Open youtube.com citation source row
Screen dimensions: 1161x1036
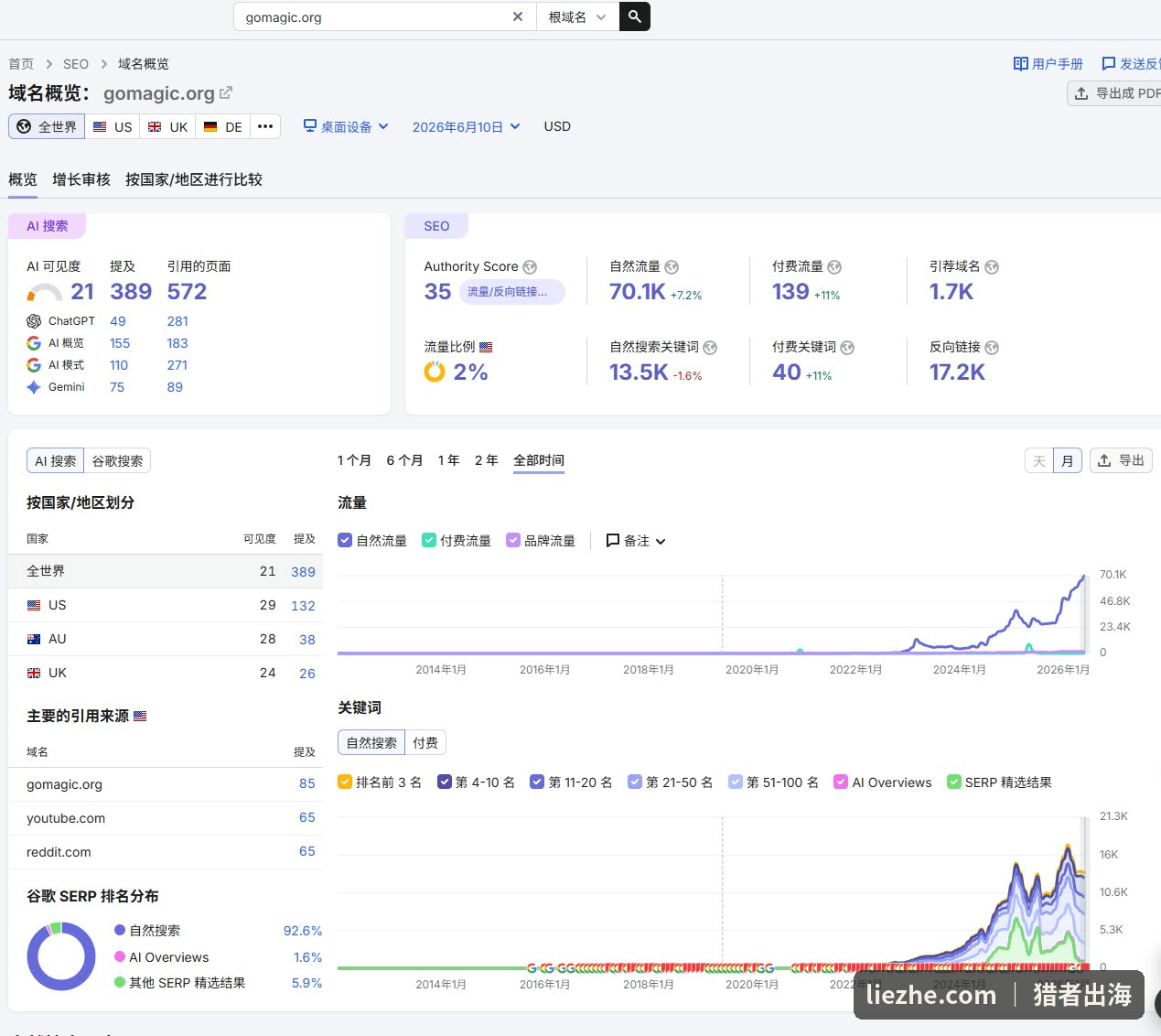point(166,818)
